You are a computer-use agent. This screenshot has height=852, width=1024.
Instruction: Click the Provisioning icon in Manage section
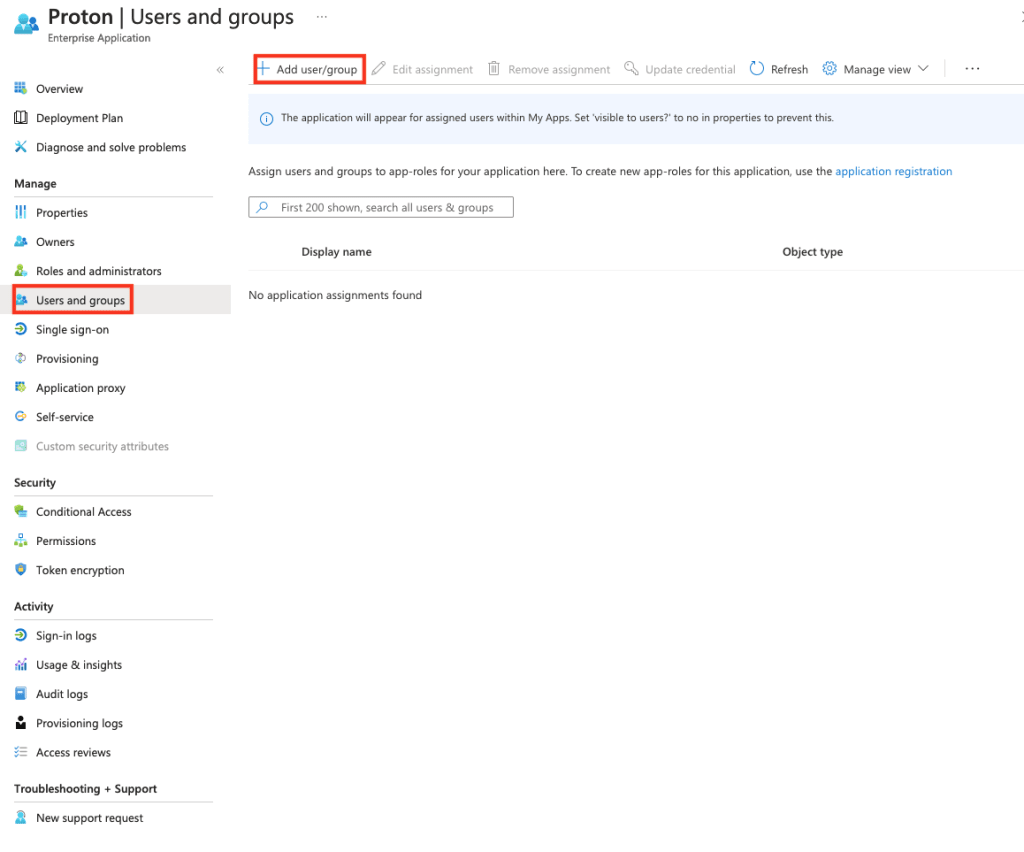21,358
